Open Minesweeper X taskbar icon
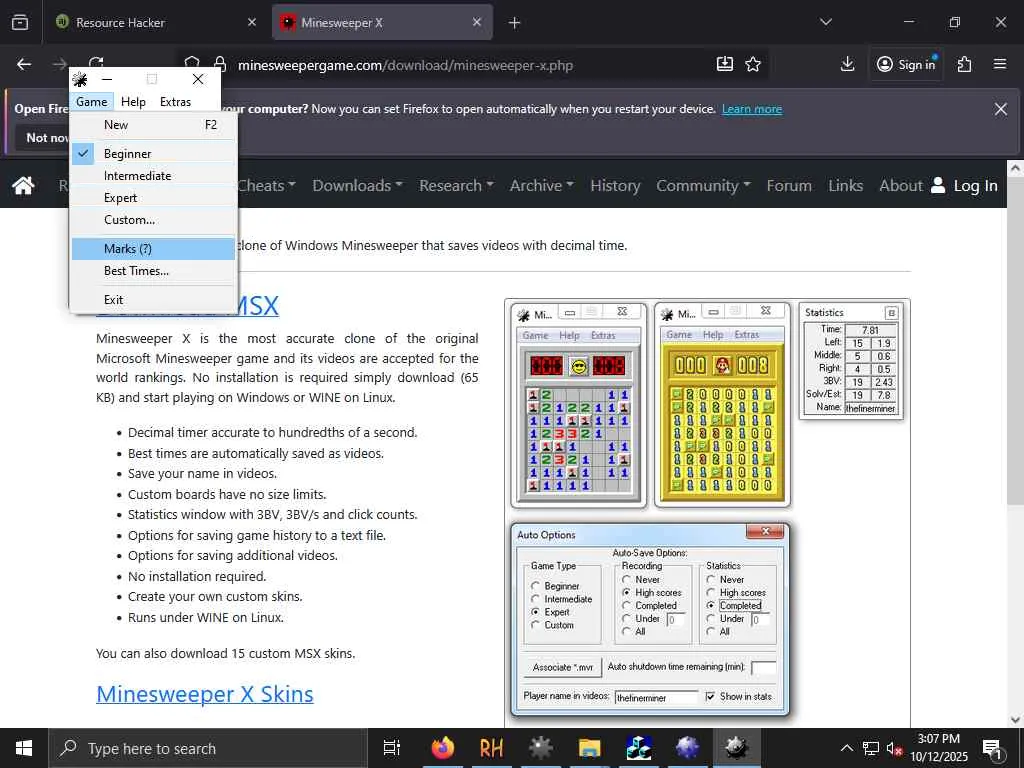 click(x=736, y=748)
